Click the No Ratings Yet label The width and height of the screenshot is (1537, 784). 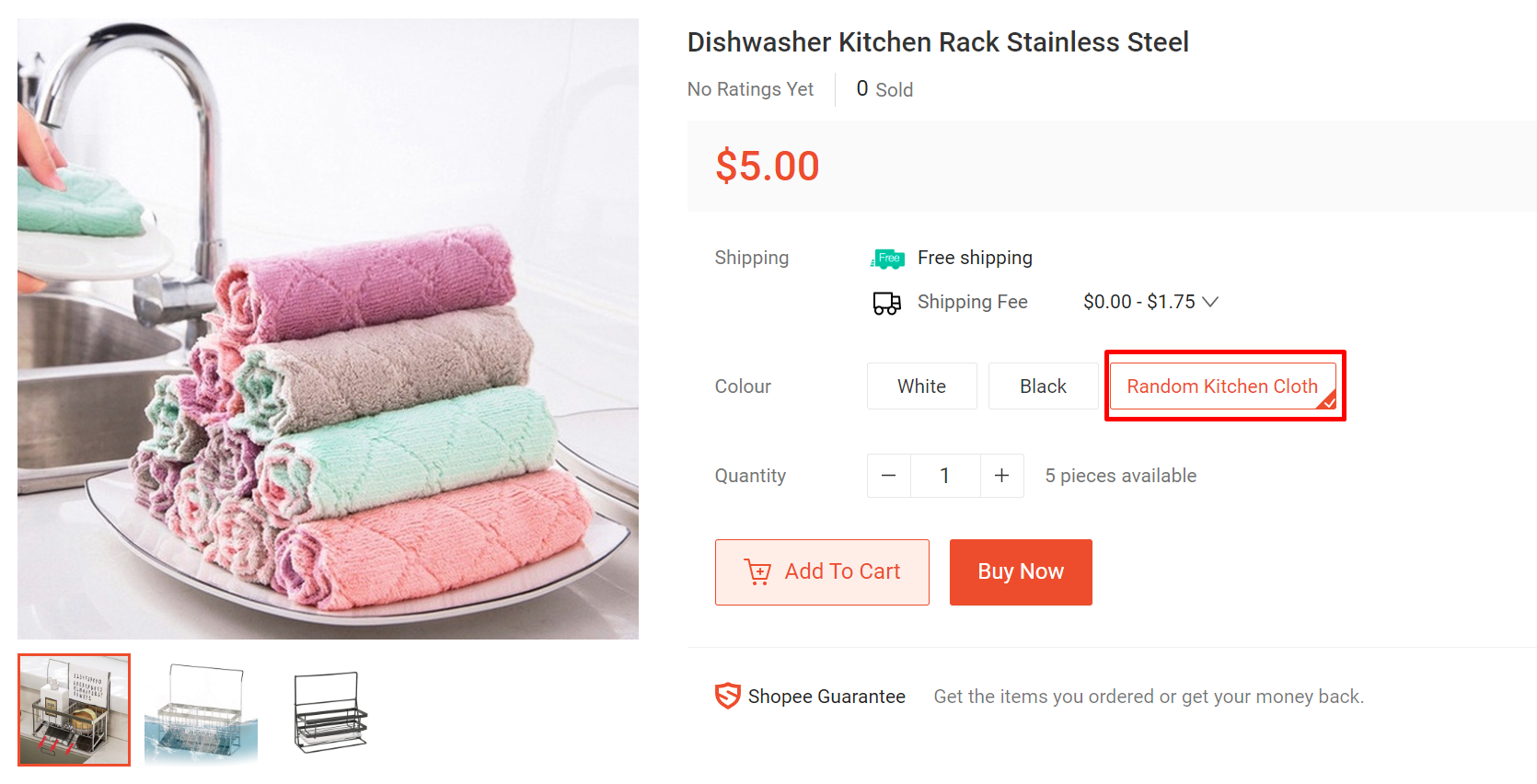[x=750, y=89]
